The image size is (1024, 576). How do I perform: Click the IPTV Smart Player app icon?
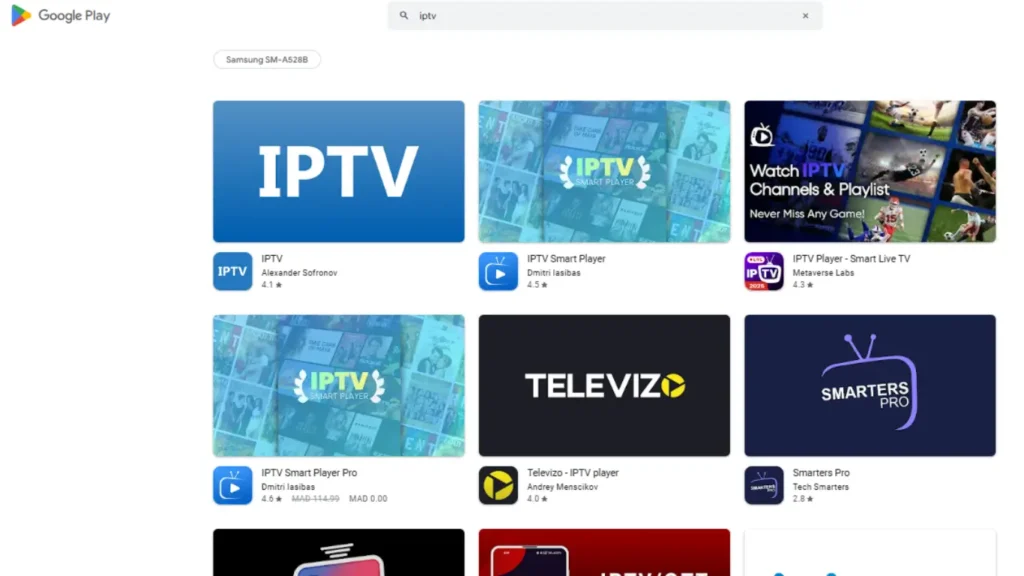498,271
